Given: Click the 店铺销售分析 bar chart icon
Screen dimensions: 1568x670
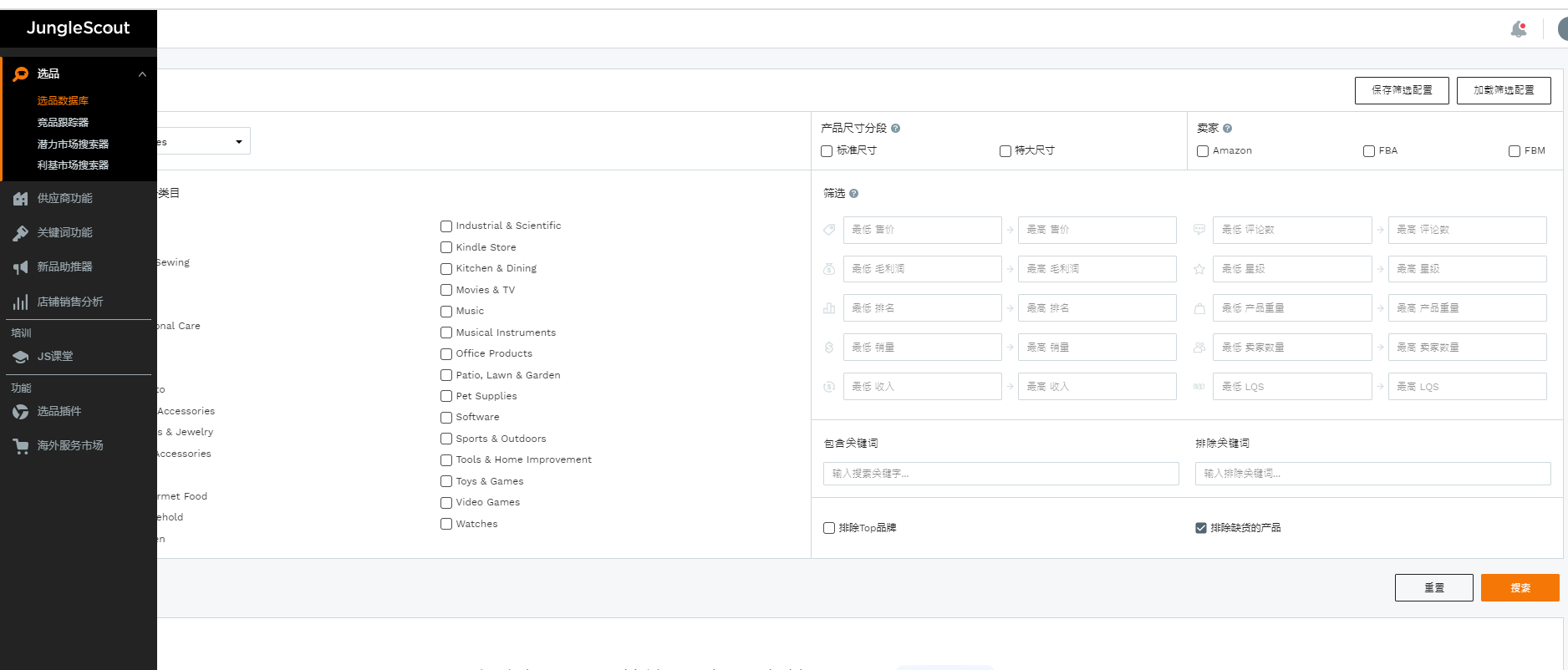Looking at the screenshot, I should pos(21,302).
